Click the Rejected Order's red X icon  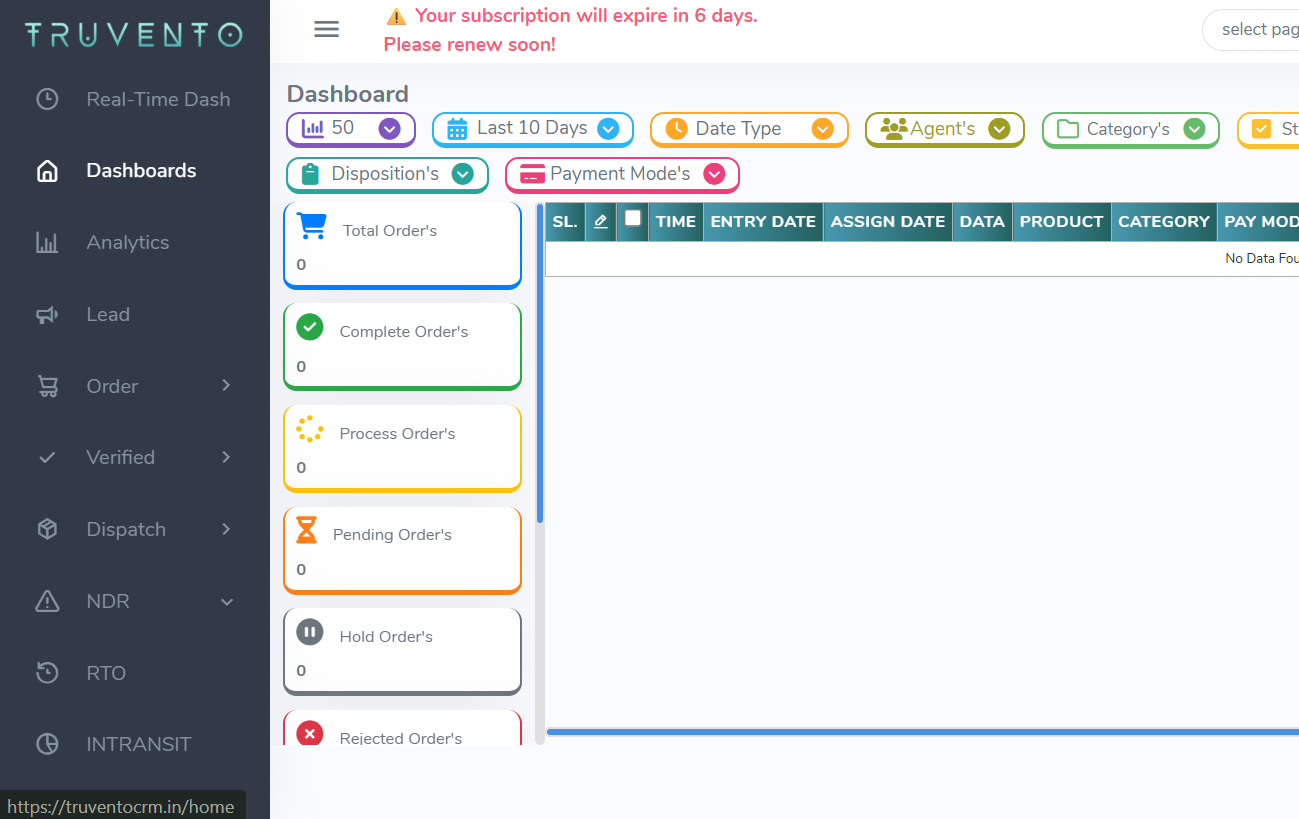pyautogui.click(x=310, y=734)
